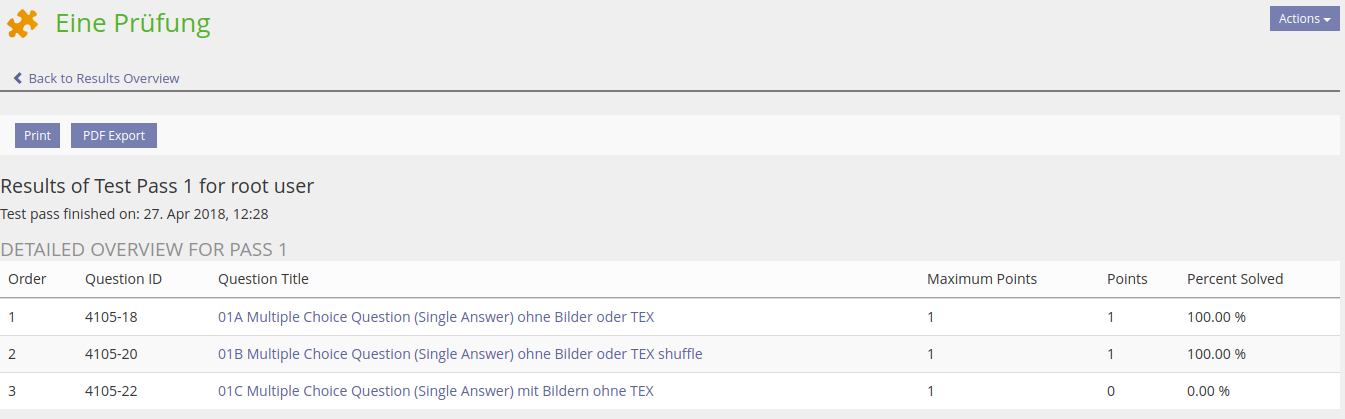Screen dimensions: 1345x419
Task: Select question ID 4105-22 cell
Action: [x=111, y=391]
